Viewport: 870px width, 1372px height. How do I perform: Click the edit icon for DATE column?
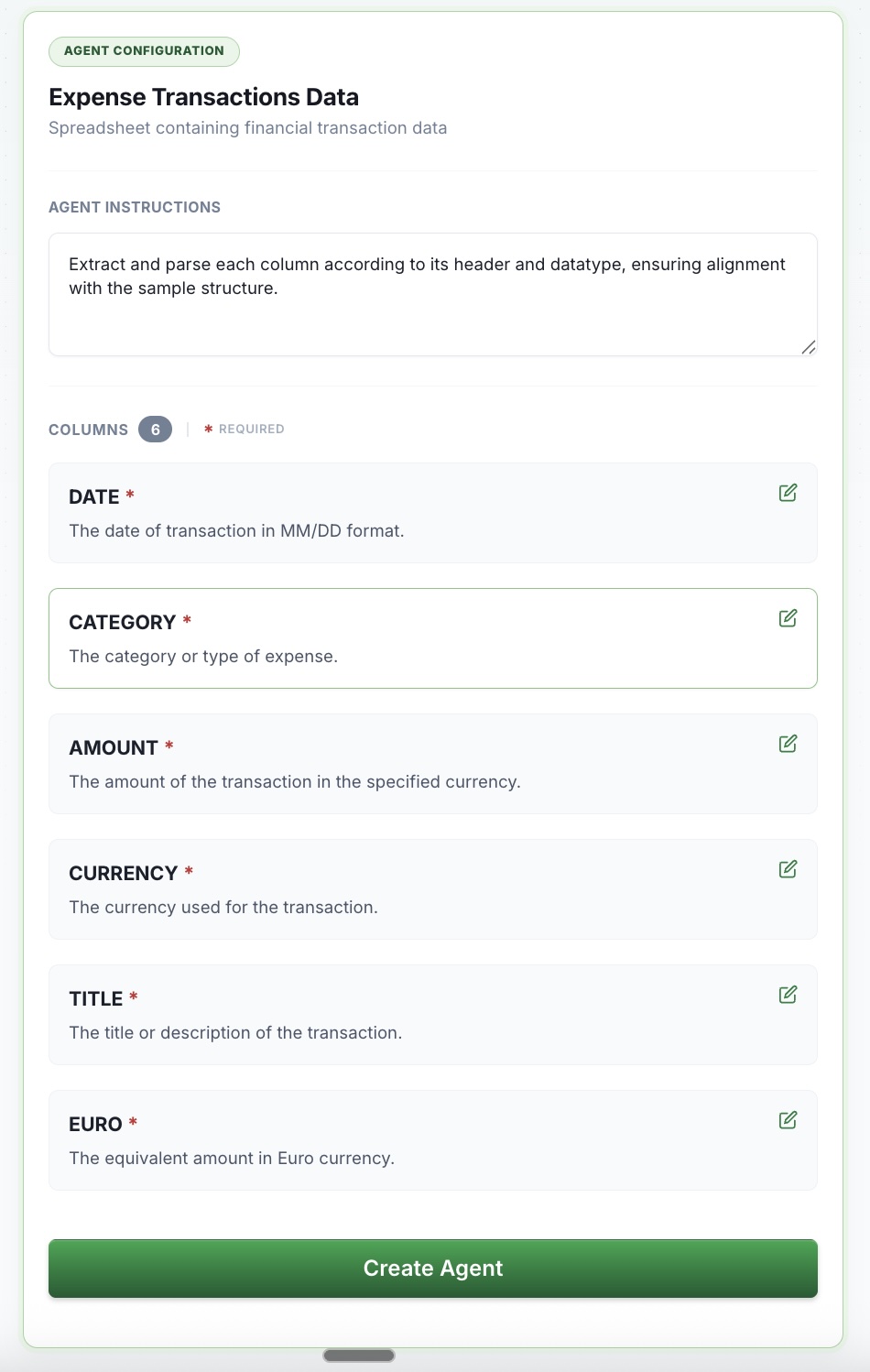click(x=788, y=493)
